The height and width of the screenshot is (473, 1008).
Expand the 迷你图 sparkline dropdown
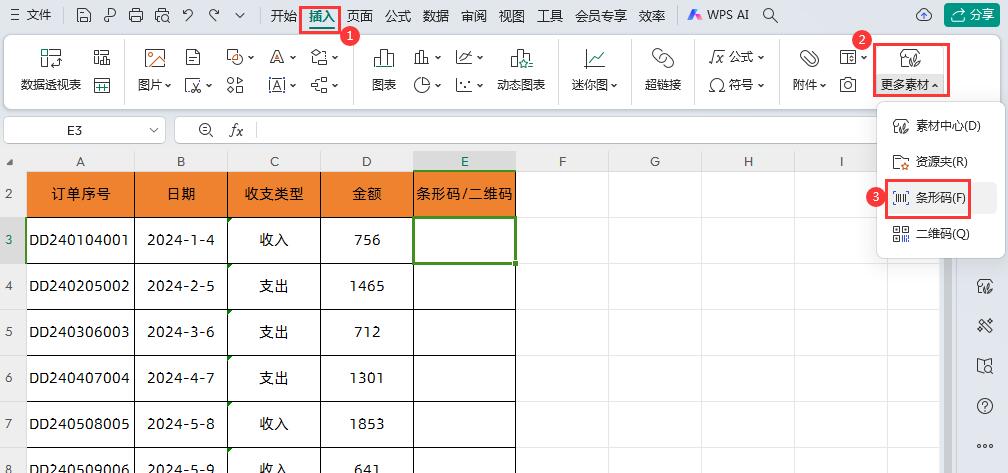[x=594, y=85]
